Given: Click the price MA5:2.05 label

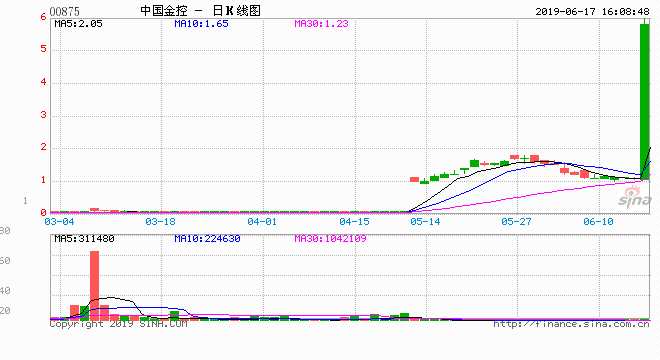Looking at the screenshot, I should 78,24.
